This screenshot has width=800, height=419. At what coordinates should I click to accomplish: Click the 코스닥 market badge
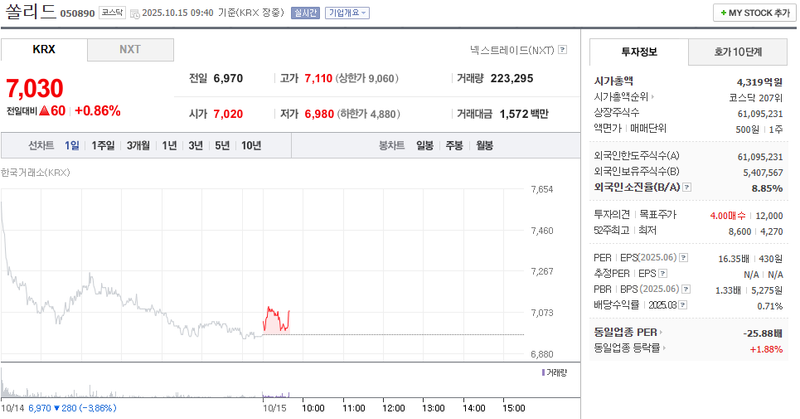[113, 13]
